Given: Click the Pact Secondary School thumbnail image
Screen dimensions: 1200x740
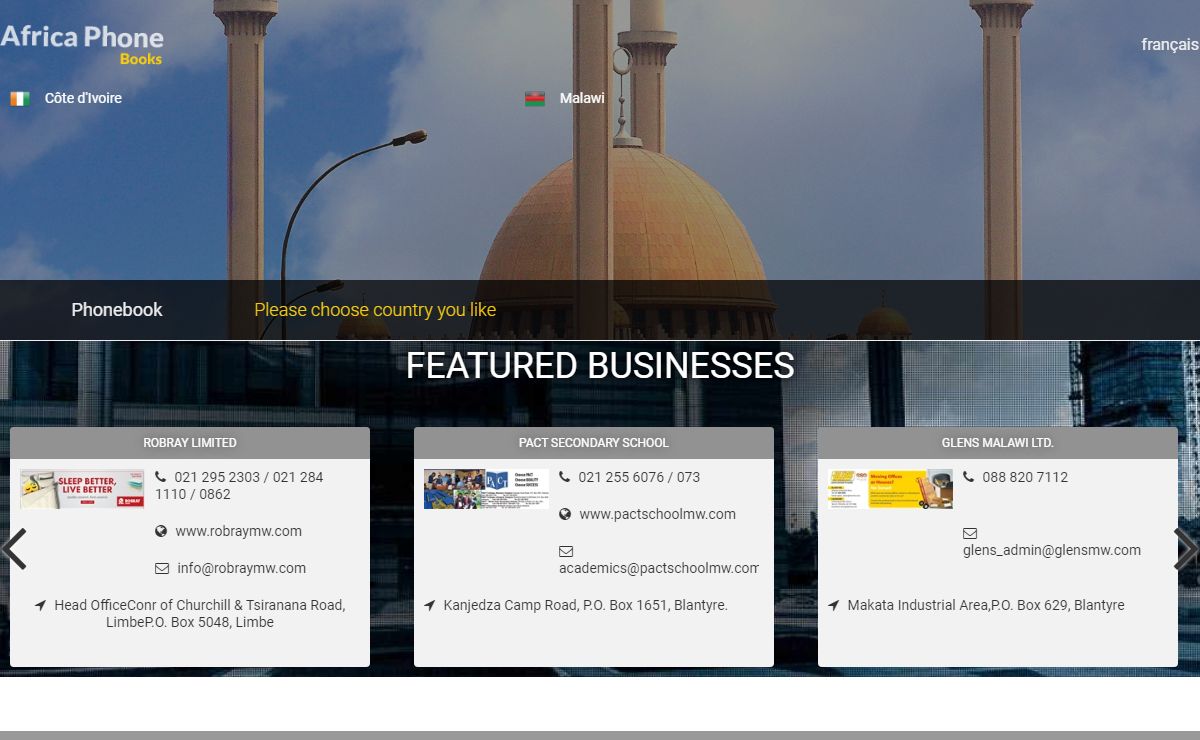Looking at the screenshot, I should coord(486,489).
